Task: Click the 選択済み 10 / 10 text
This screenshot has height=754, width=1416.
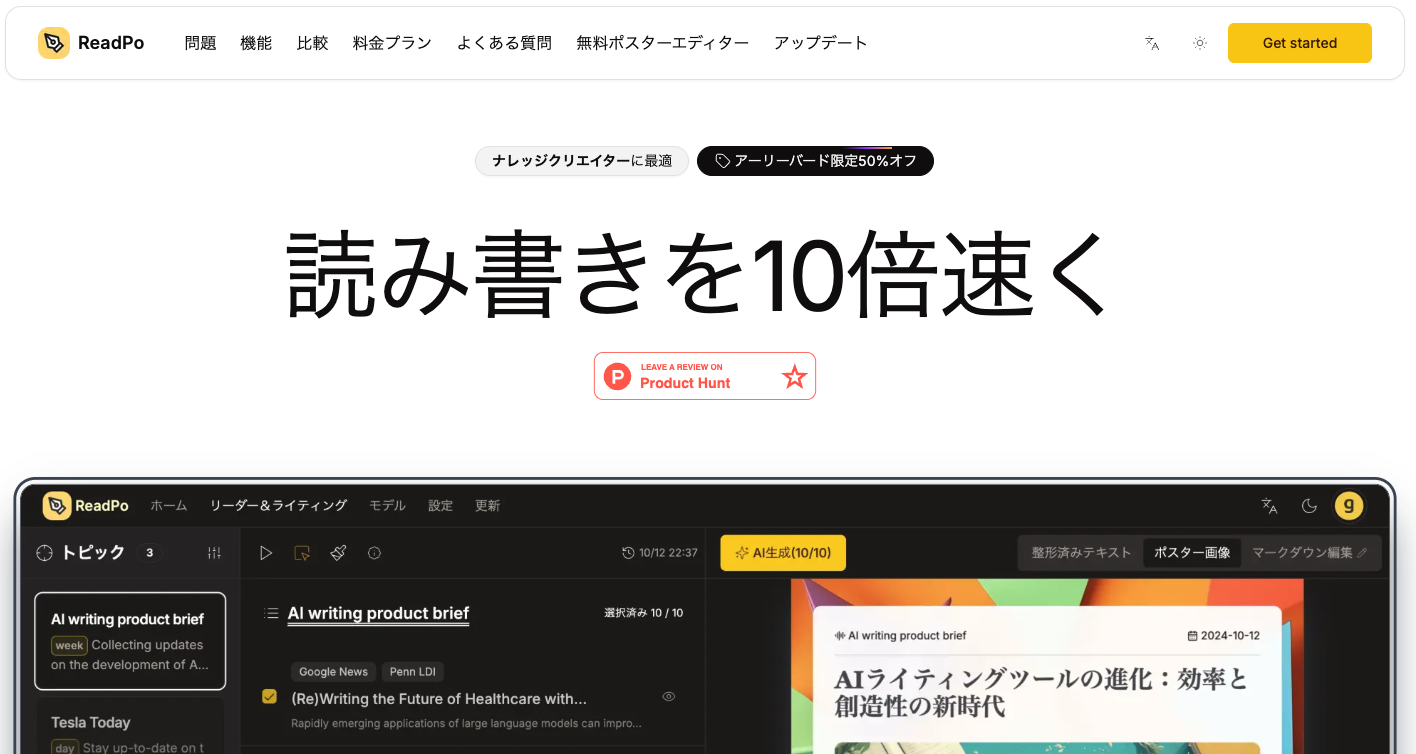Action: pyautogui.click(x=644, y=613)
